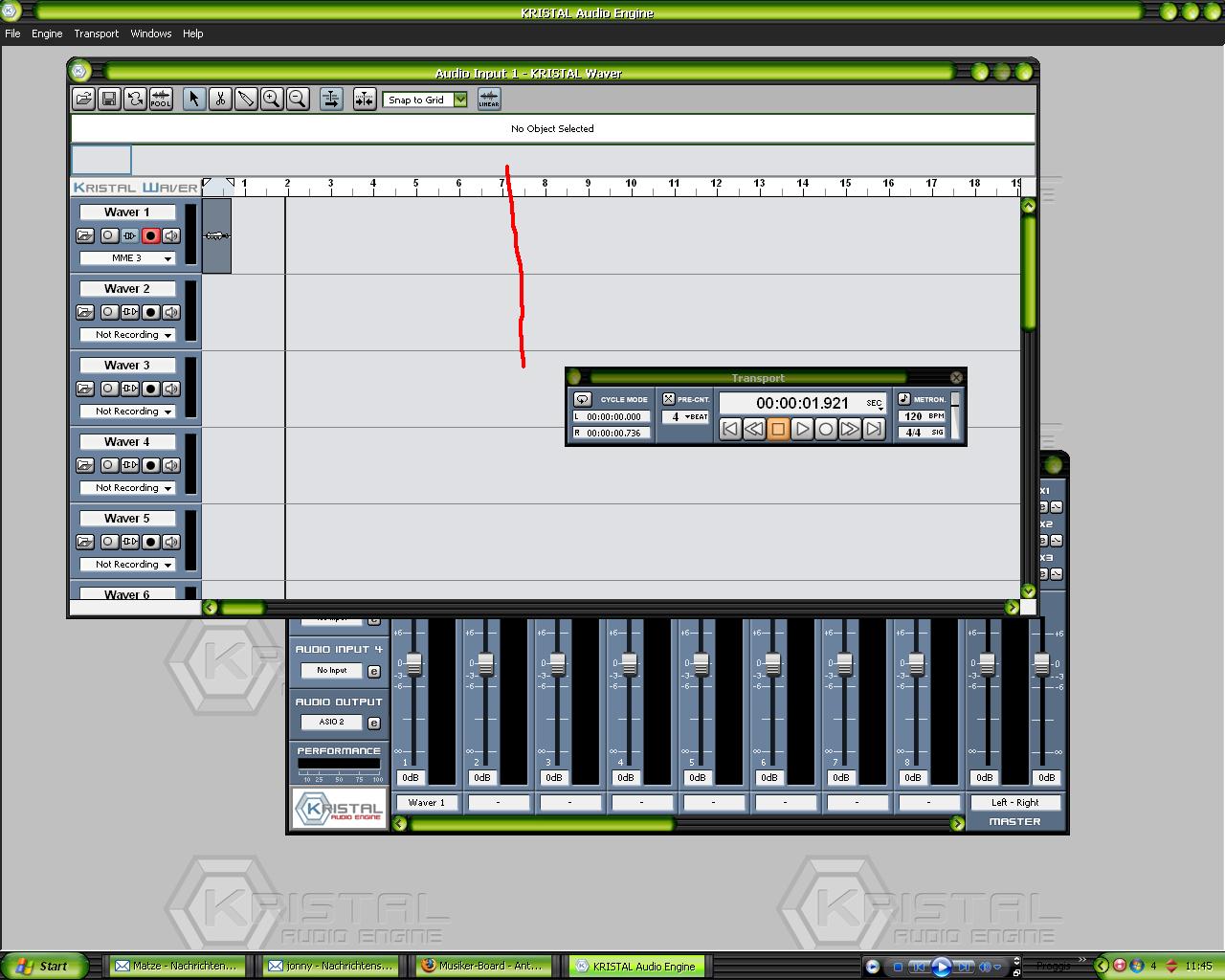
Task: Open the Transport menu
Action: (97, 33)
